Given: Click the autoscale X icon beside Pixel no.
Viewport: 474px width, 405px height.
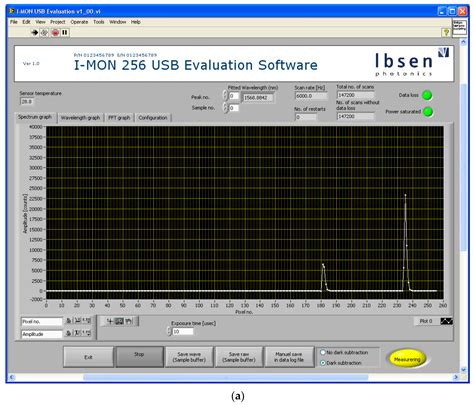Looking at the screenshot, I should point(77,321).
